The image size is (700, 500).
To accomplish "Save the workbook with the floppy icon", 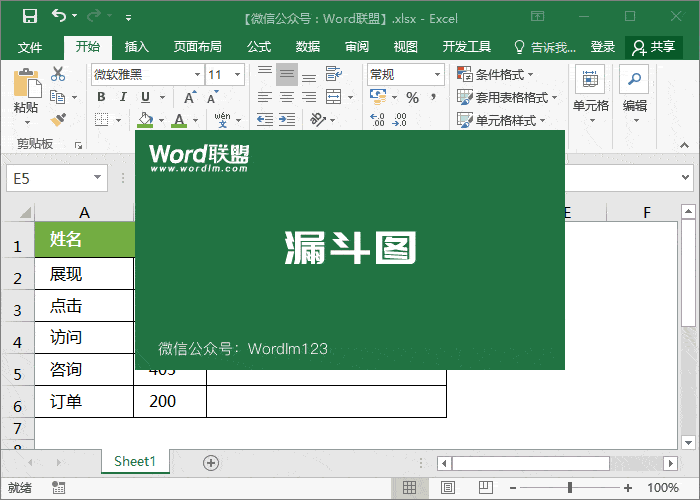I will [30, 17].
